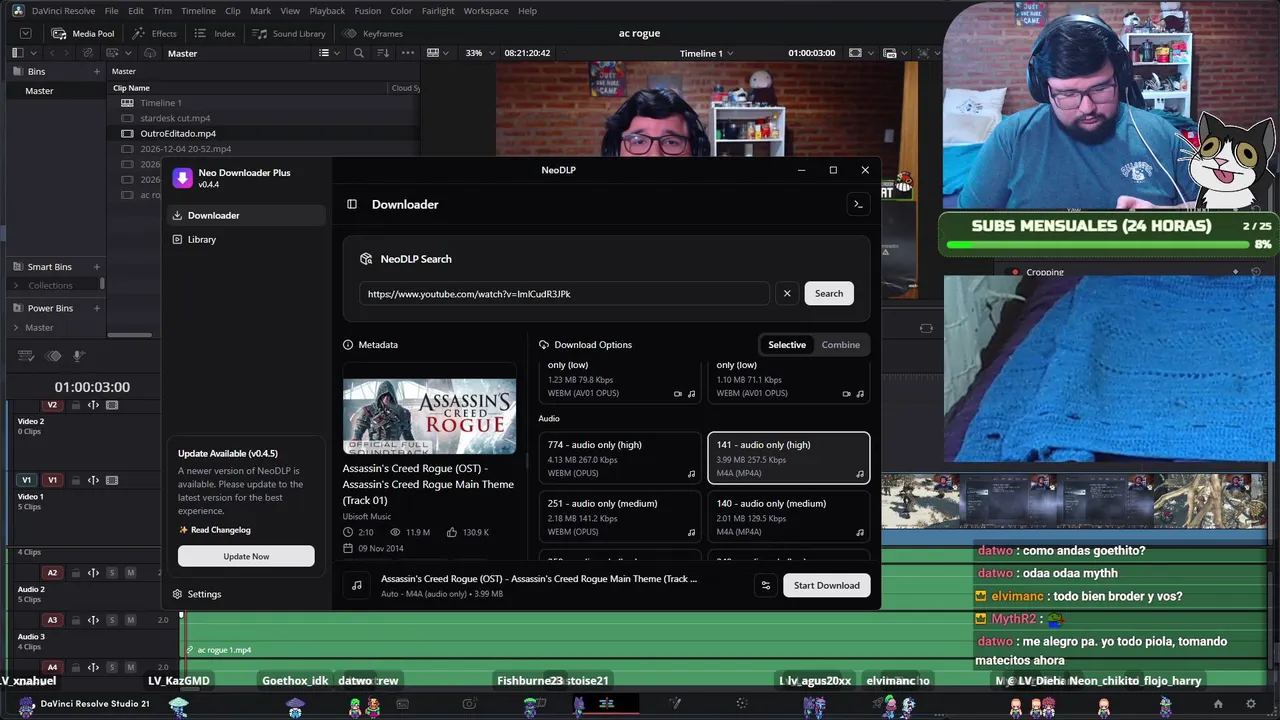Toggle the Media Pool button in Resolve
This screenshot has width=1280, height=720.
click(x=84, y=33)
